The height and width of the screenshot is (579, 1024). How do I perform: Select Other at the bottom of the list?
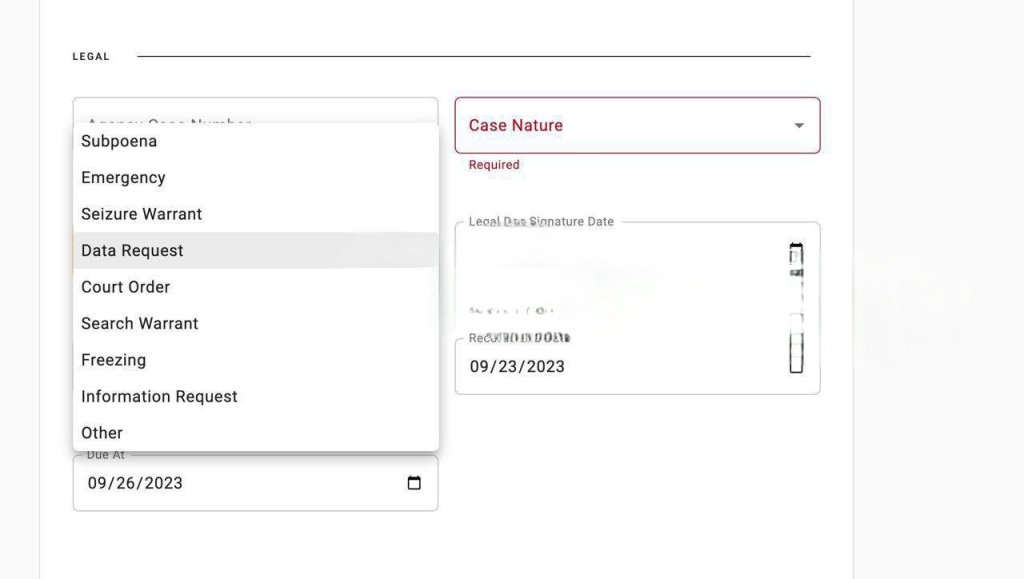point(102,433)
